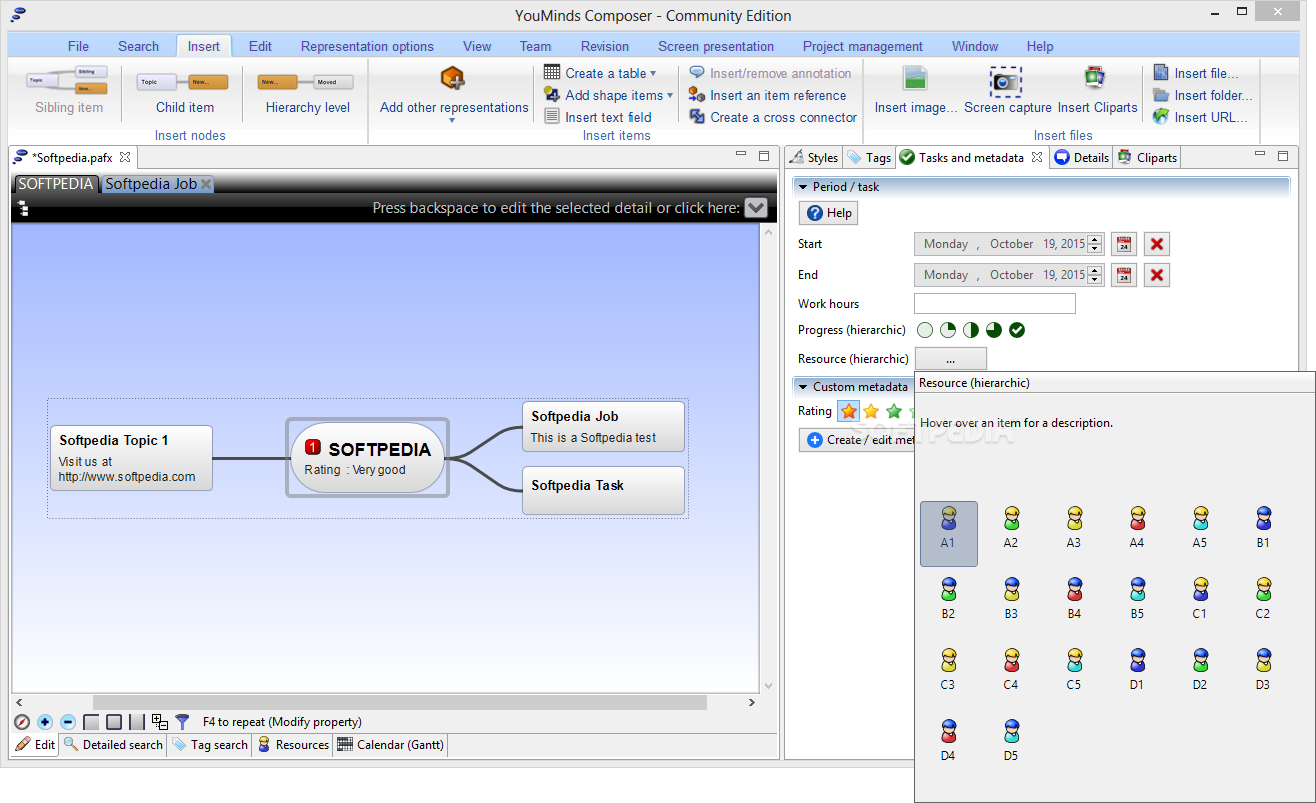Click Create / edit metadata button
The height and width of the screenshot is (803, 1316).
(858, 440)
